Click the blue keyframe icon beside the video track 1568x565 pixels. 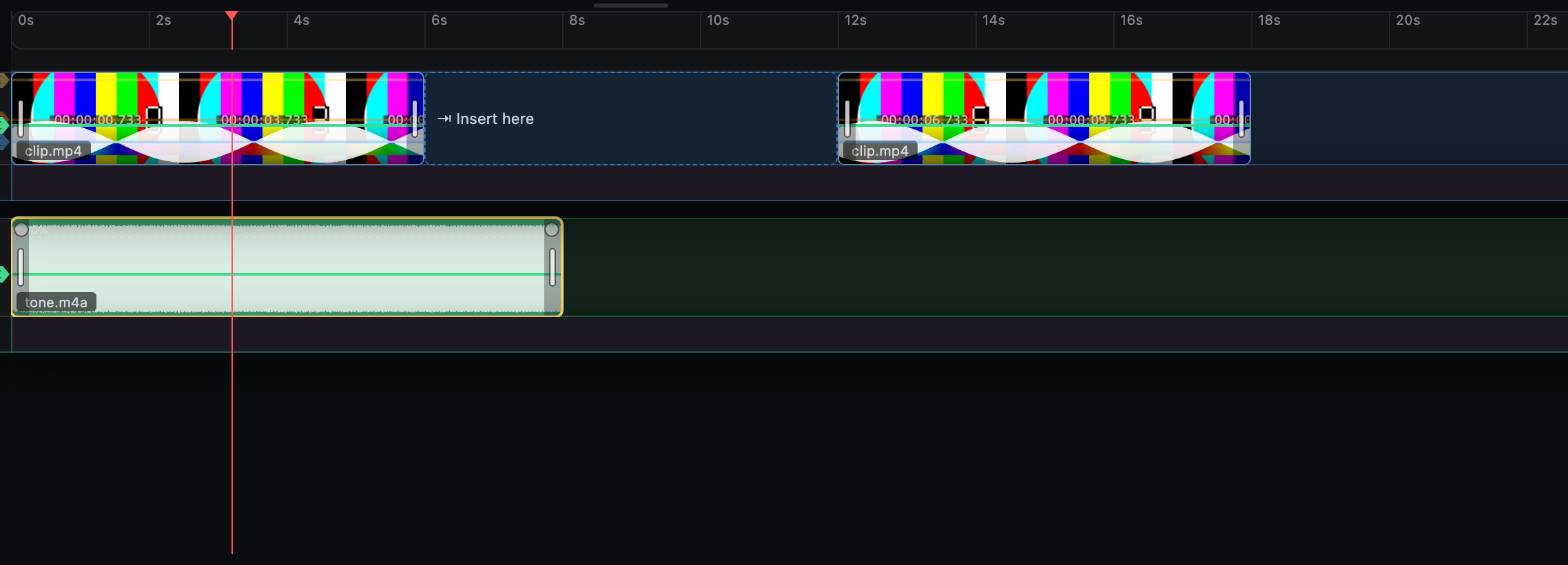pyautogui.click(x=4, y=142)
